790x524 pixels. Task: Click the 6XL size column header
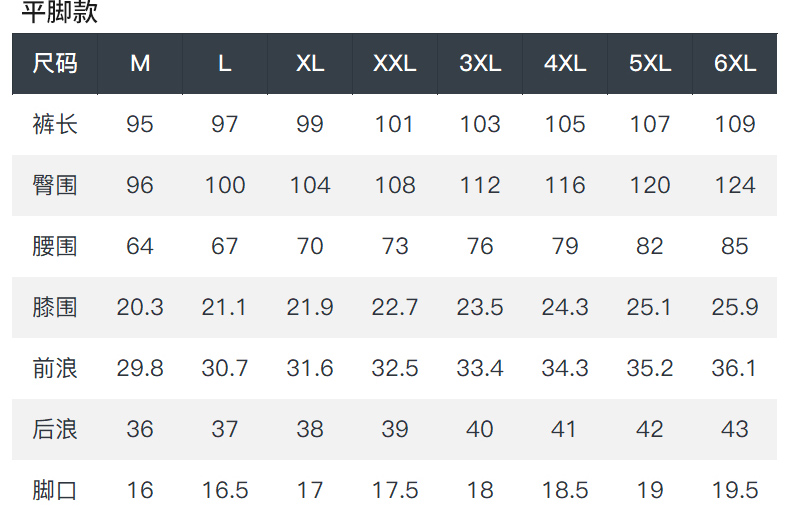click(735, 63)
